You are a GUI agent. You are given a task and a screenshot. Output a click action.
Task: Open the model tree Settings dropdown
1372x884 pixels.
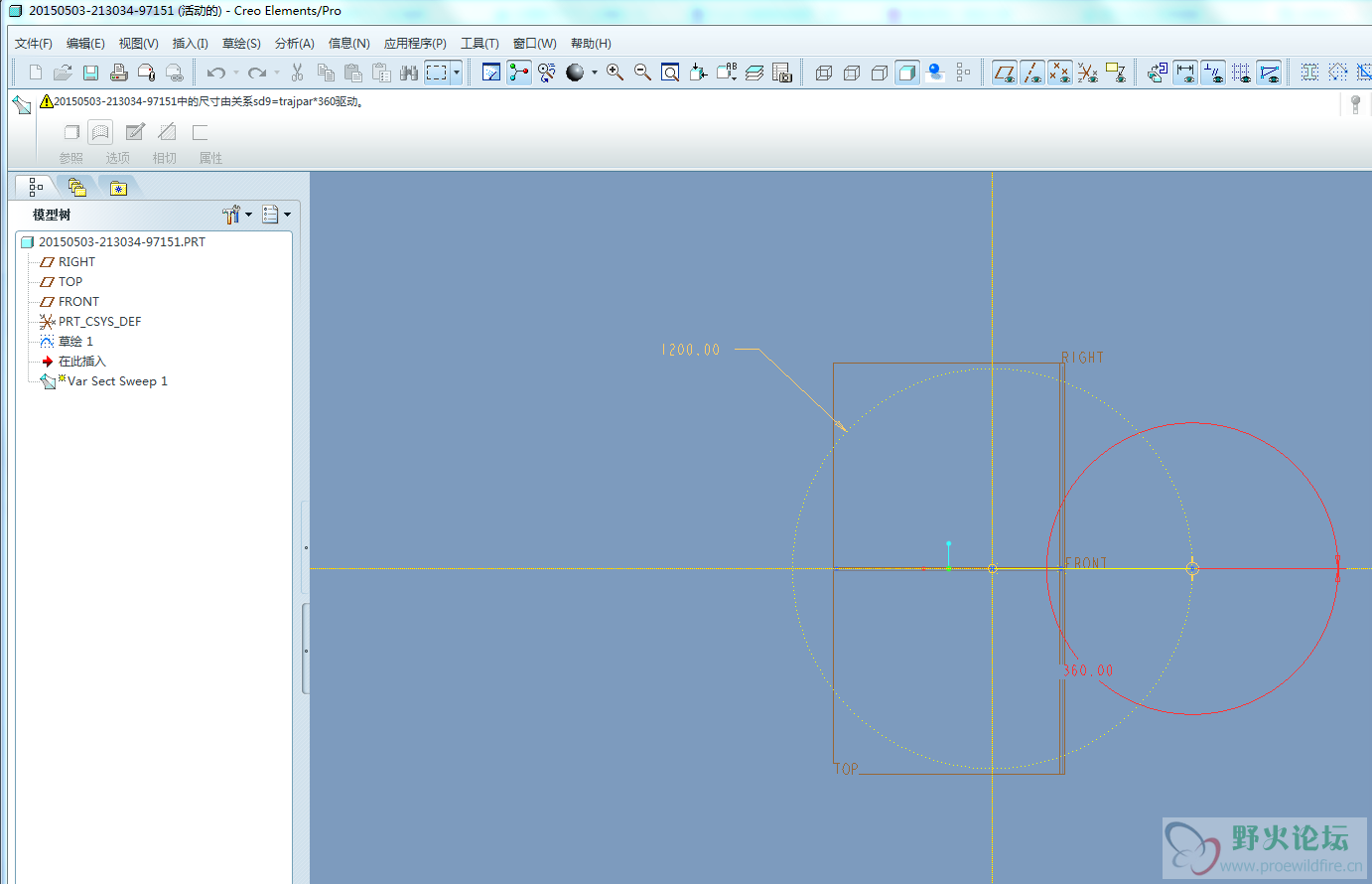point(237,214)
